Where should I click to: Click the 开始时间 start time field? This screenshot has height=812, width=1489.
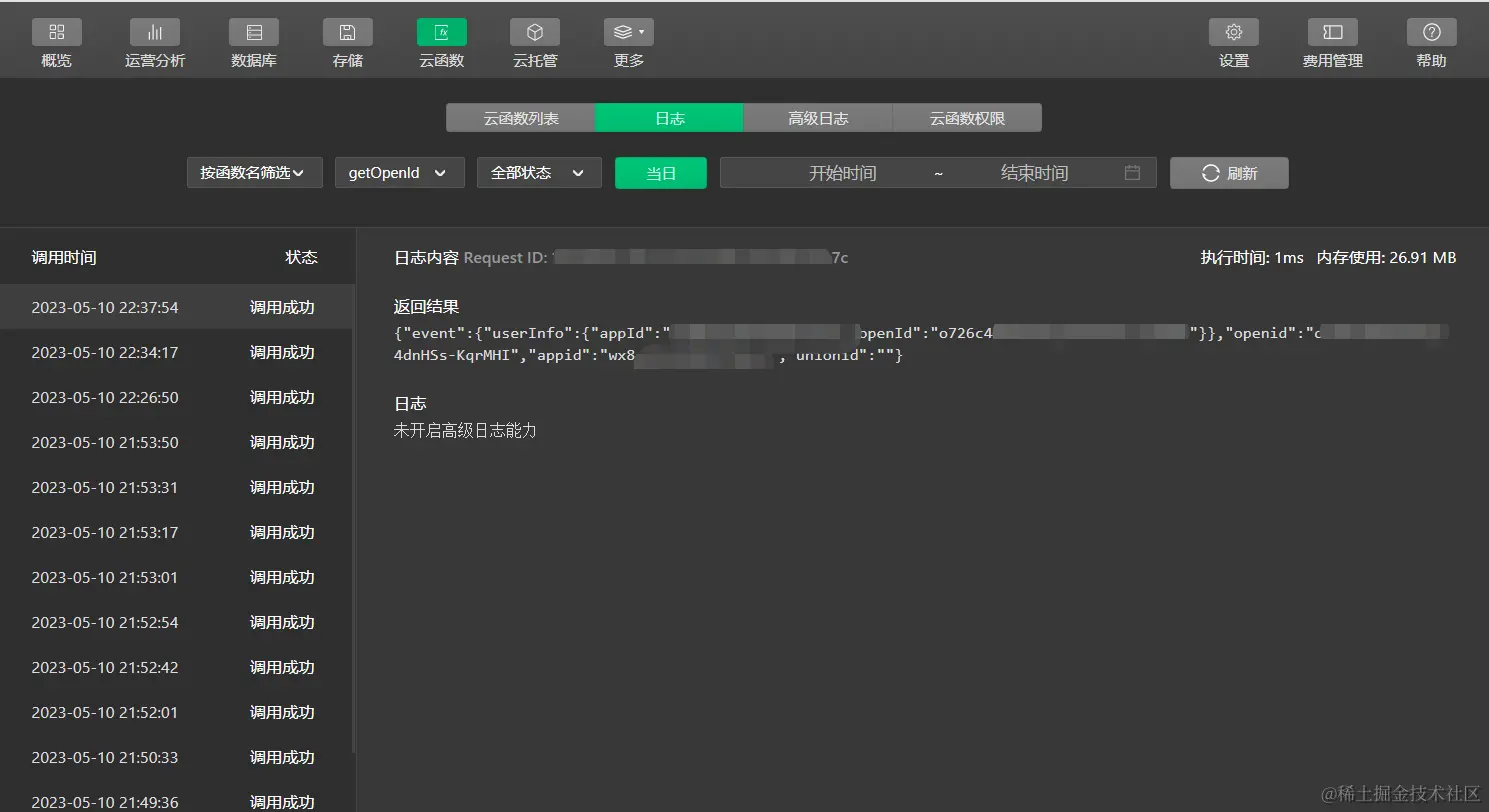[x=842, y=173]
